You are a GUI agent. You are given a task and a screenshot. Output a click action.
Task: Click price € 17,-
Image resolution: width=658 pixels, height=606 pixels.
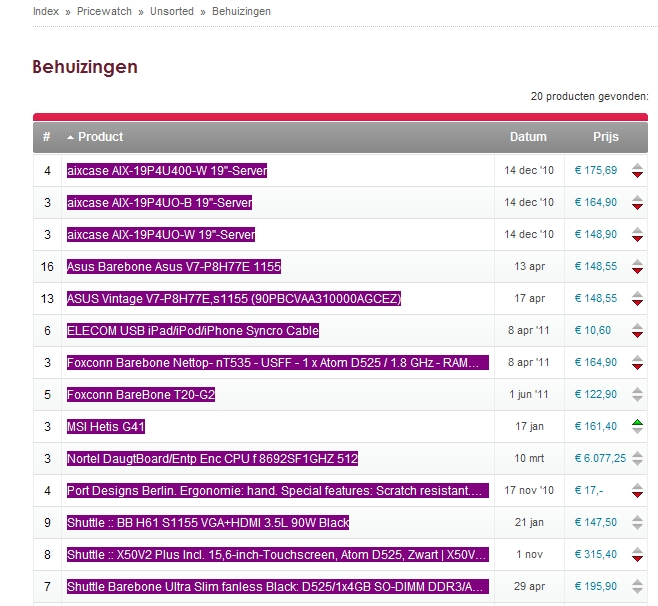tap(588, 490)
